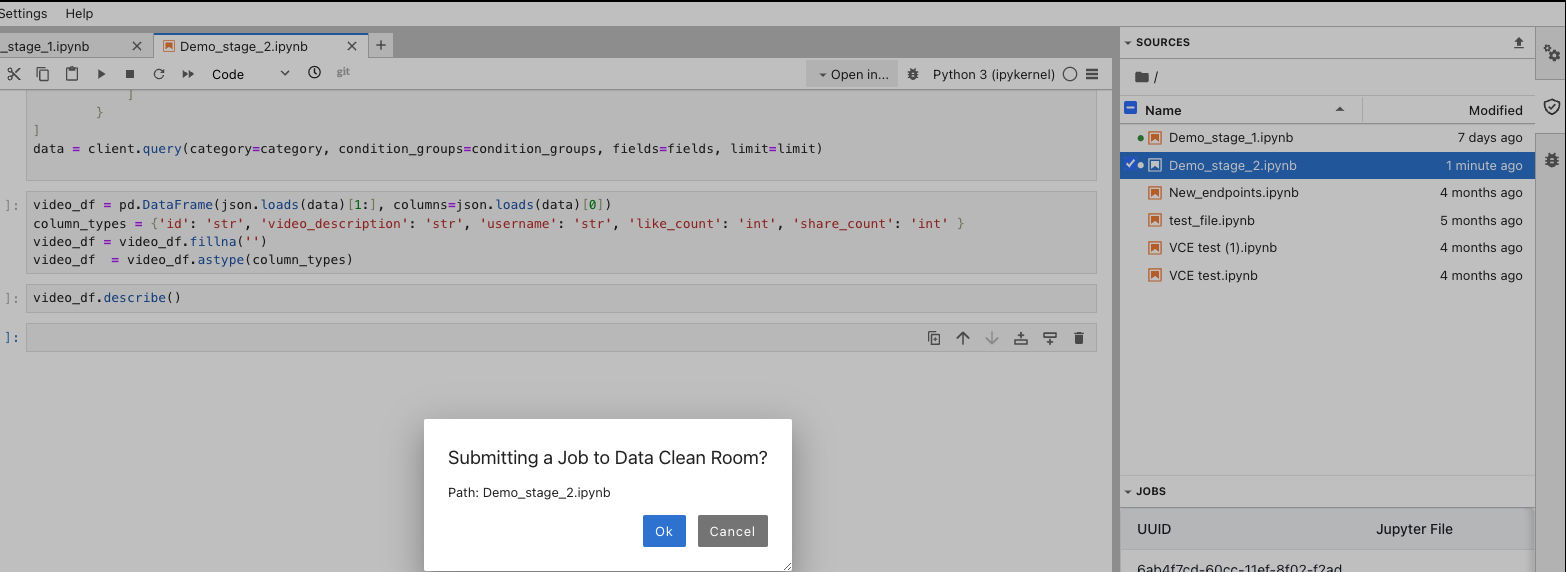Screen dimensions: 1566x572
Task: Toggle the select-all checkbox beside Name
Action: point(1130,110)
